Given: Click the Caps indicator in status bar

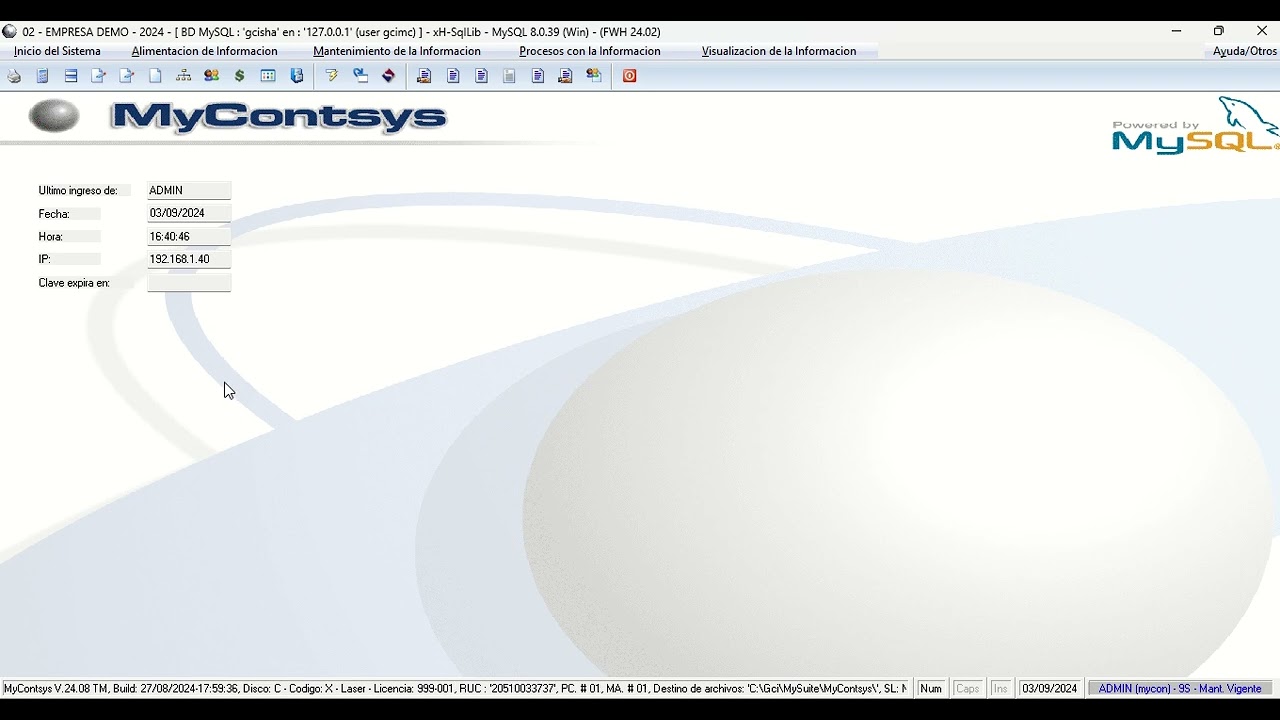Looking at the screenshot, I should 967,688.
